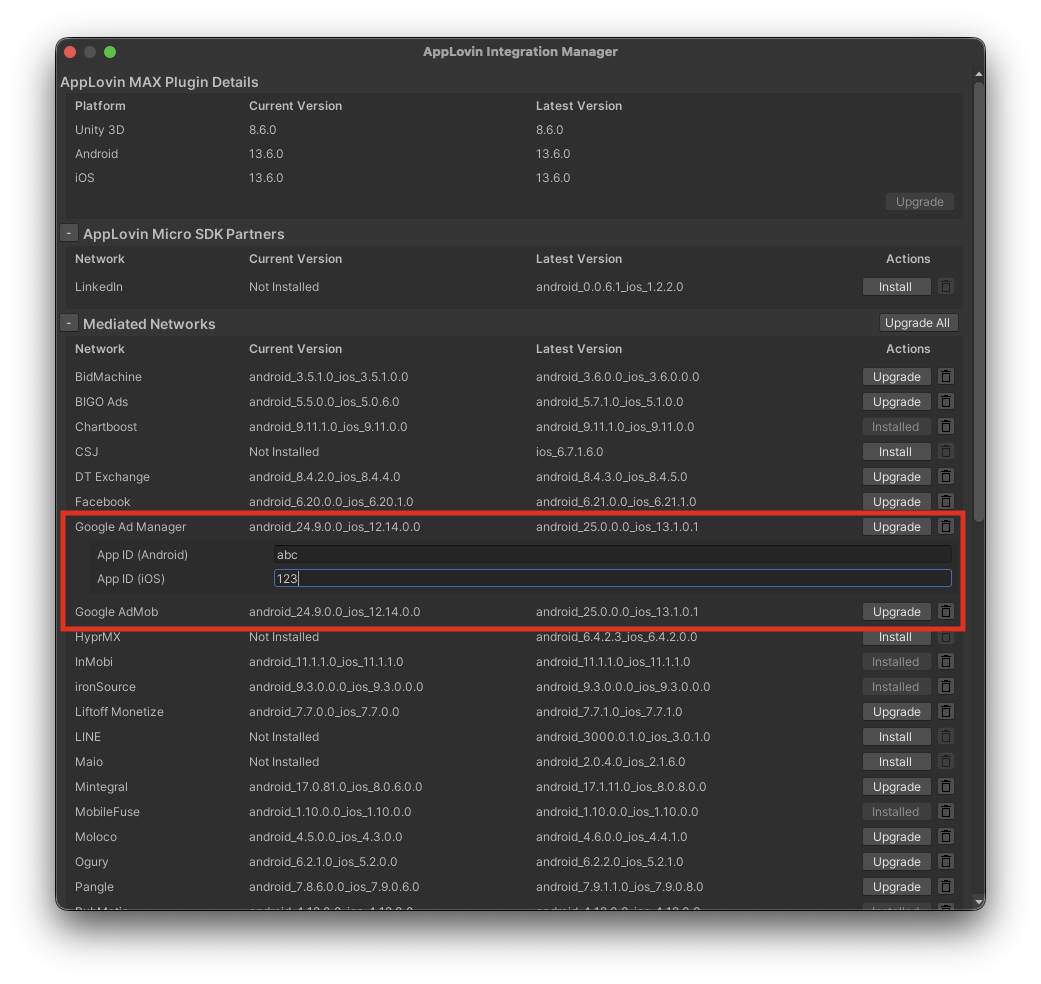
Task: Install the LinkedIn network
Action: [896, 287]
